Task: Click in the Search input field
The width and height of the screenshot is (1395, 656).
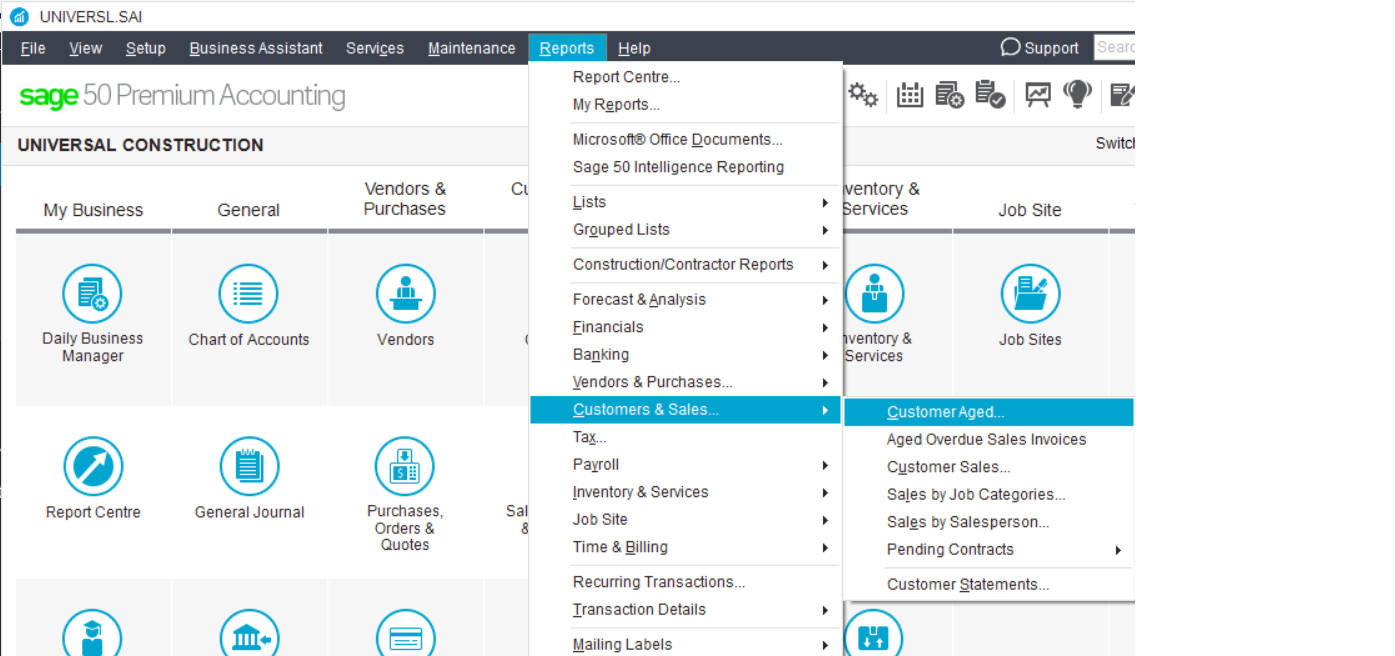Action: point(1114,47)
